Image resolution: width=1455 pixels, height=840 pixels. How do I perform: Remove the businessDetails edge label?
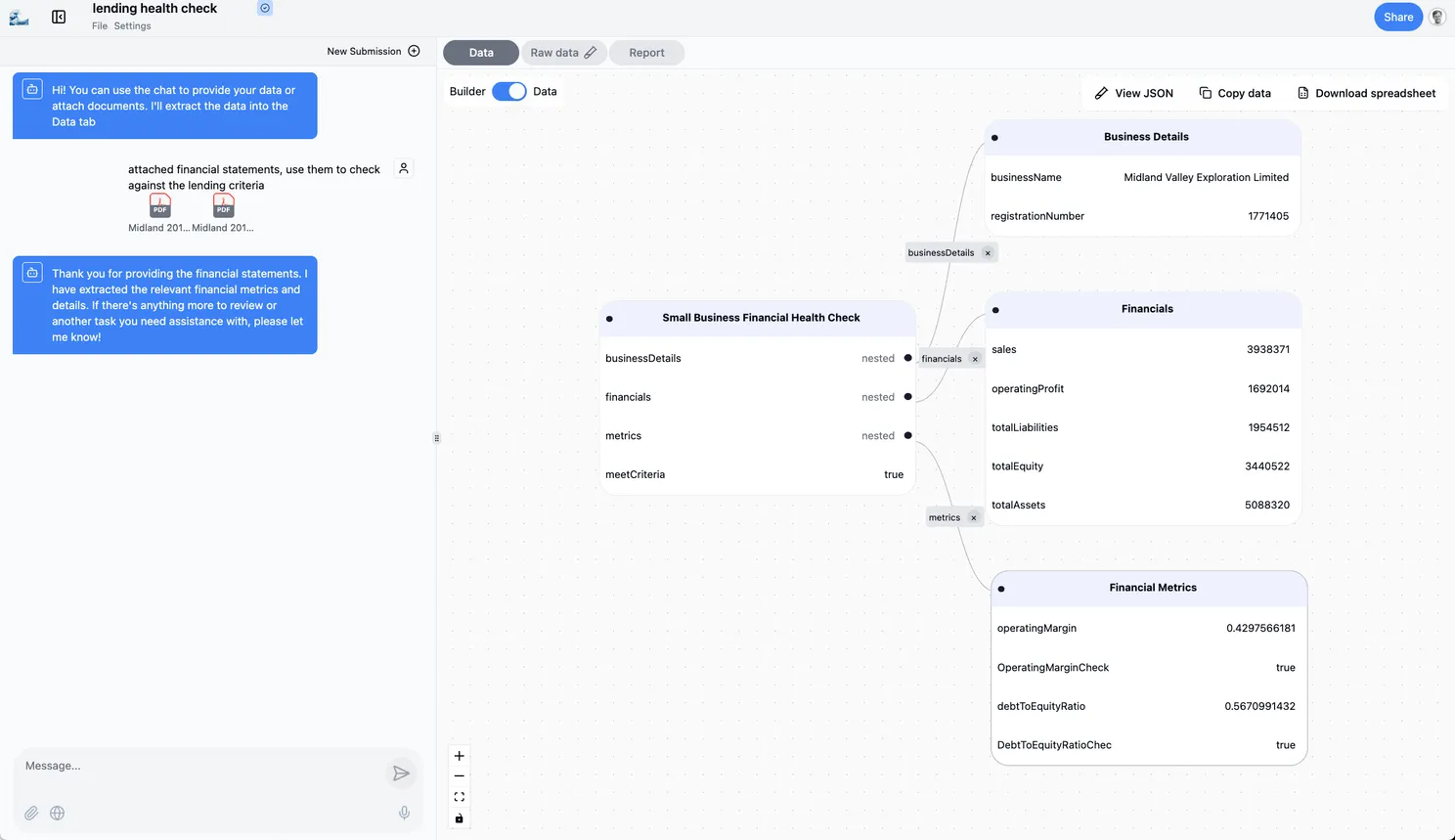pyautogui.click(x=988, y=253)
